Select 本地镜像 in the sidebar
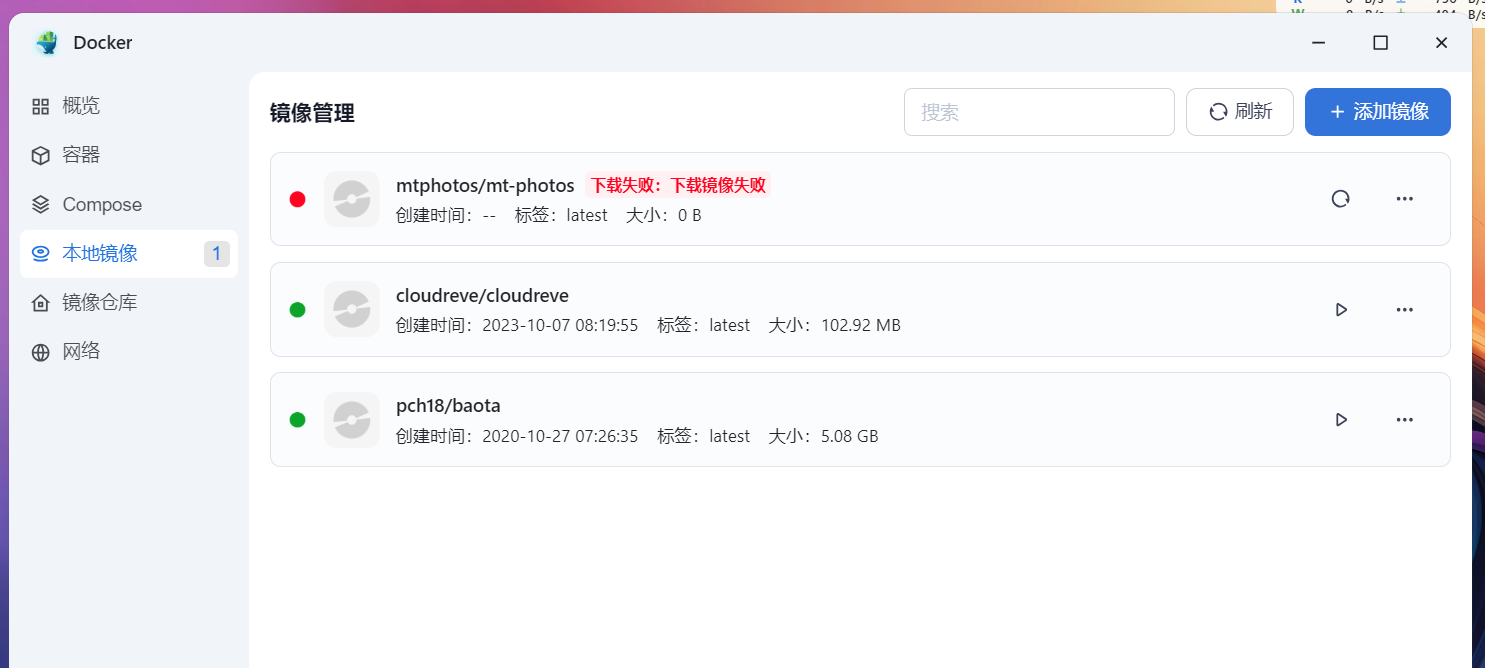Screen dimensions: 1485x668 point(129,254)
